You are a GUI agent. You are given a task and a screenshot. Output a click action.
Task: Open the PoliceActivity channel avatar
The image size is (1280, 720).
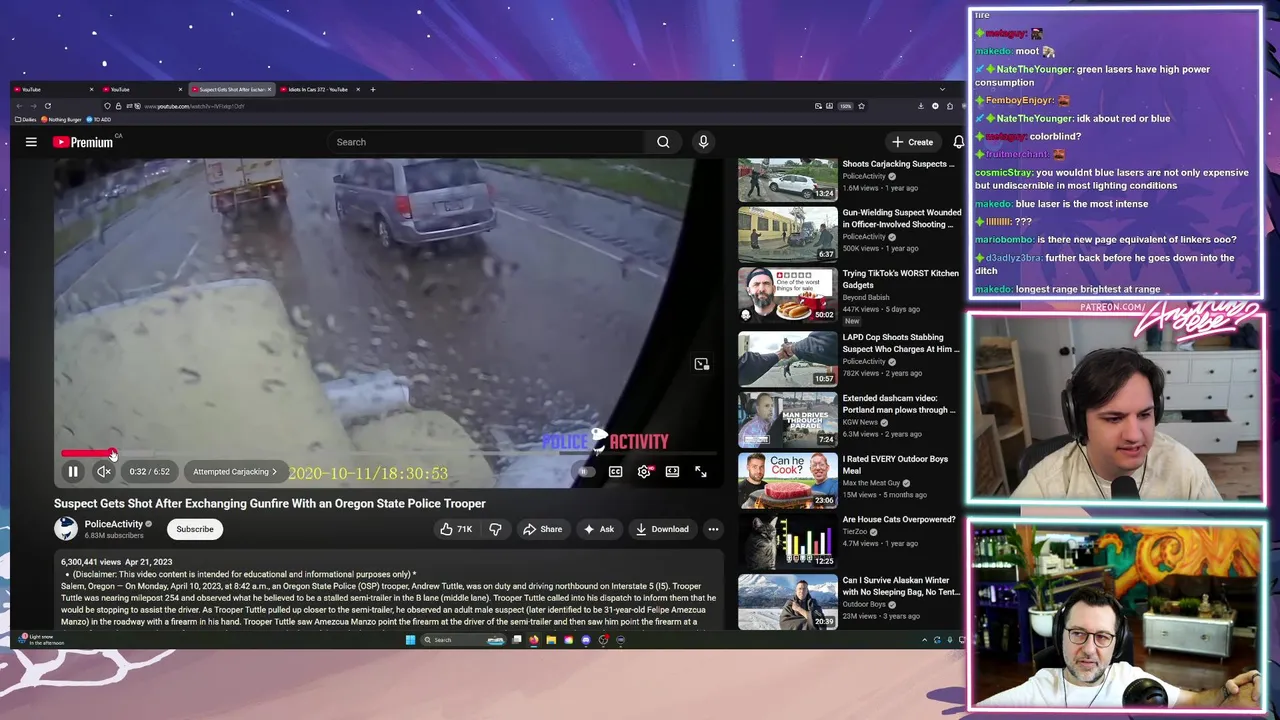click(66, 529)
